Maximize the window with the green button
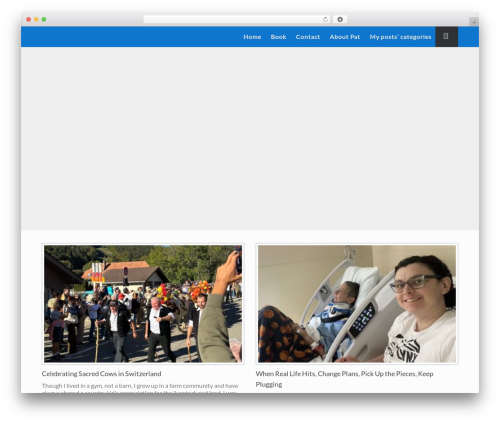 point(44,20)
